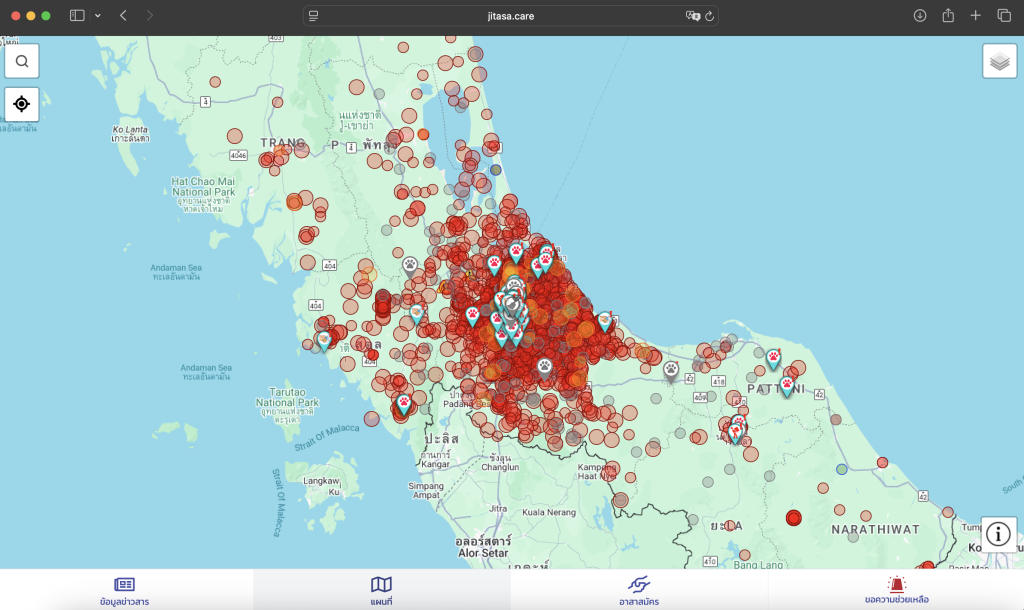Click the bright red circle above Narathiwat
The image size is (1024, 610).
tap(794, 518)
